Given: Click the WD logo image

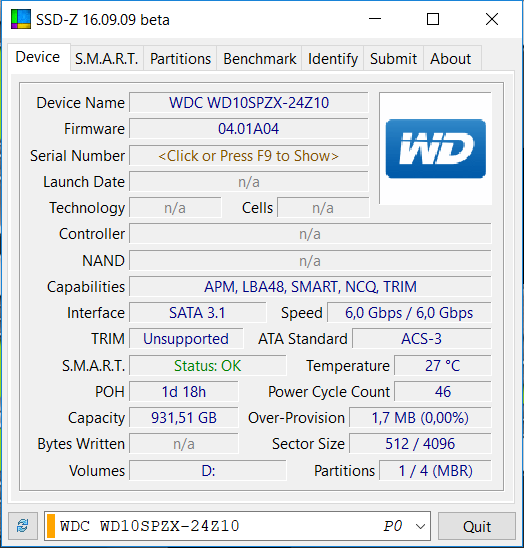Looking at the screenshot, I should click(x=436, y=149).
